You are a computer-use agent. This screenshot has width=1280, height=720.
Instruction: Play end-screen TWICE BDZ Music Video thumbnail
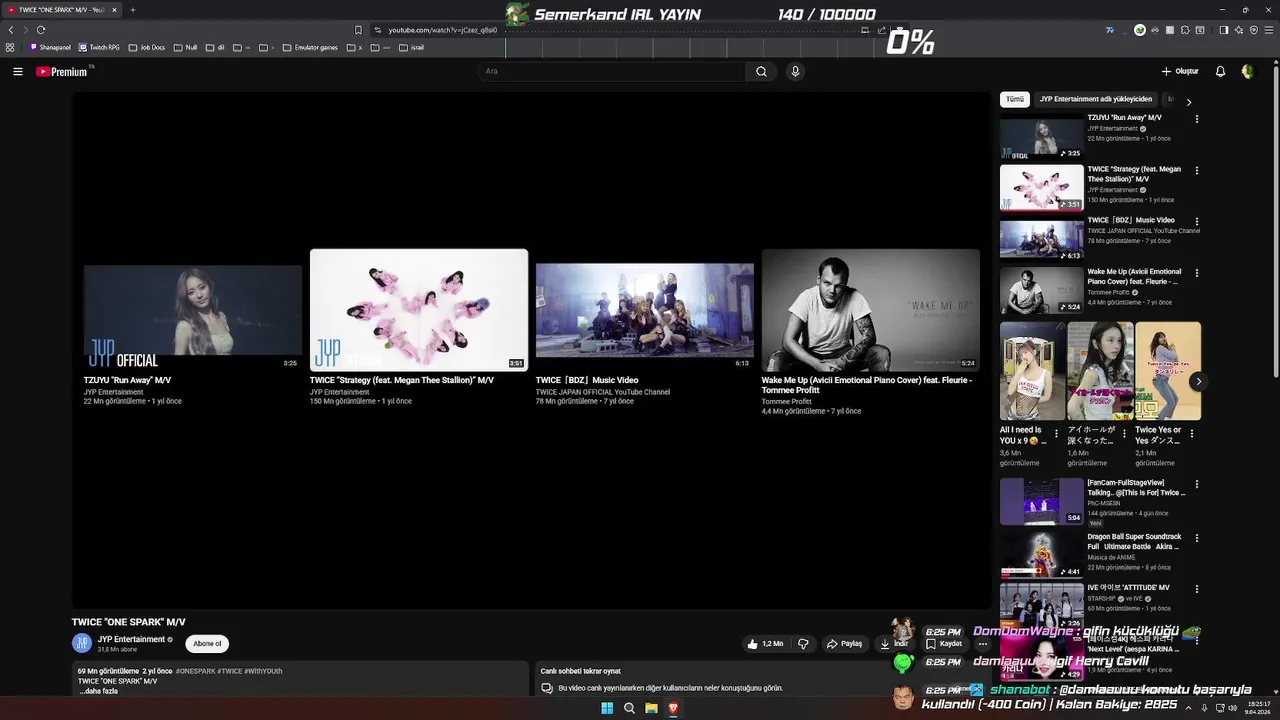tap(645, 310)
